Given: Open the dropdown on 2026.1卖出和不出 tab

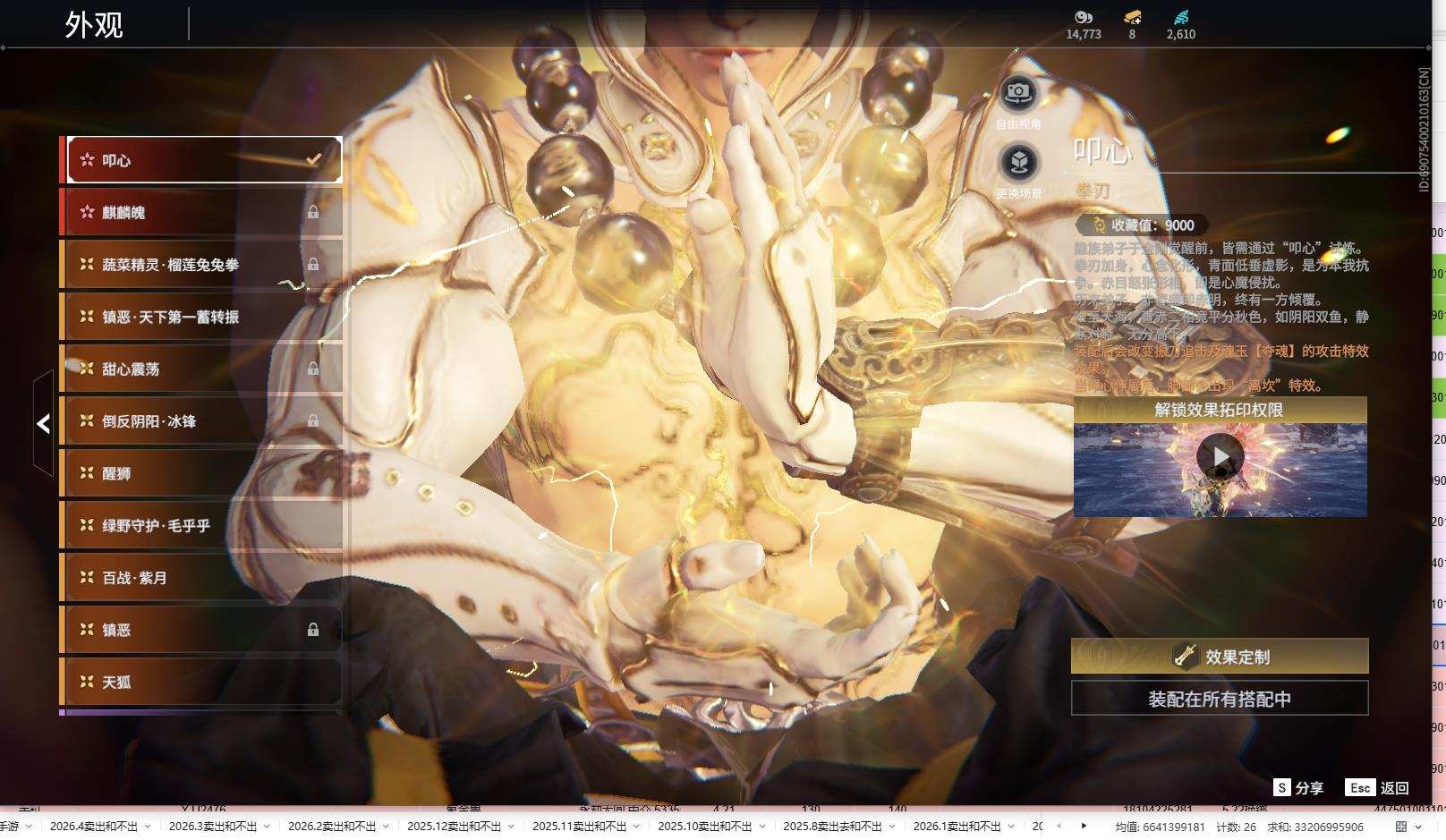Looking at the screenshot, I should pos(1012,827).
